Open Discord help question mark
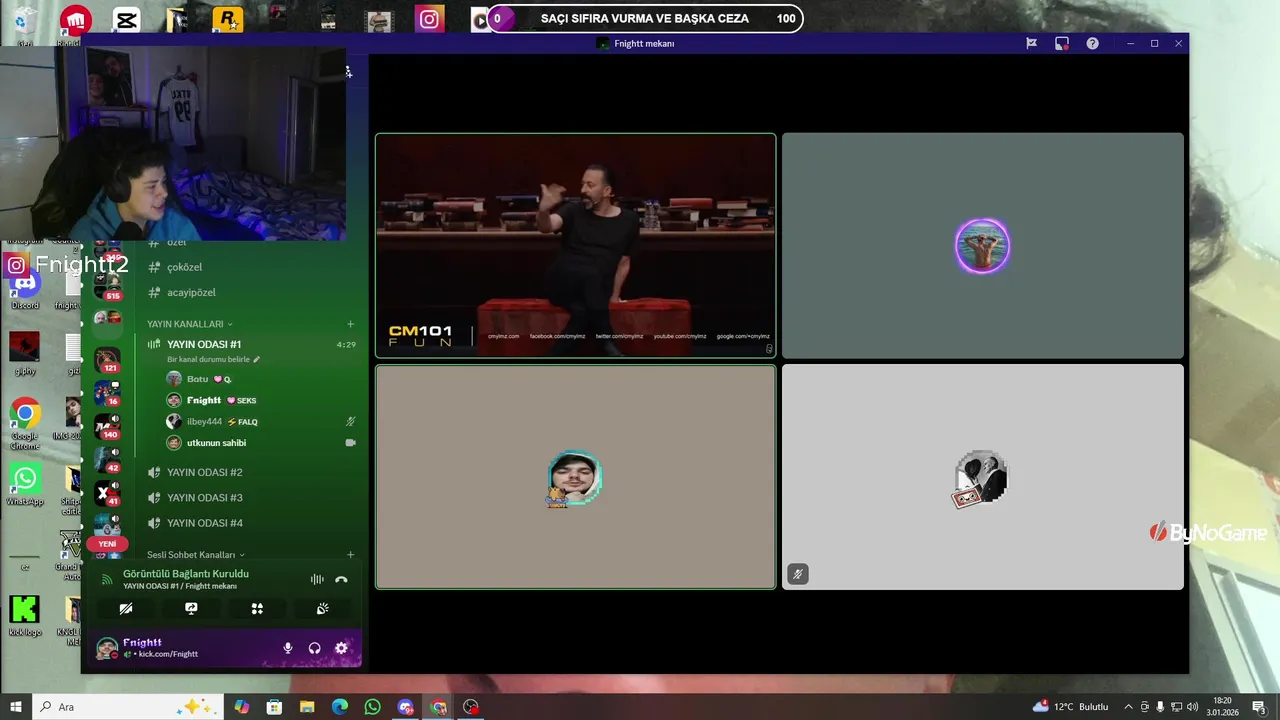The width and height of the screenshot is (1280, 720). click(x=1092, y=43)
